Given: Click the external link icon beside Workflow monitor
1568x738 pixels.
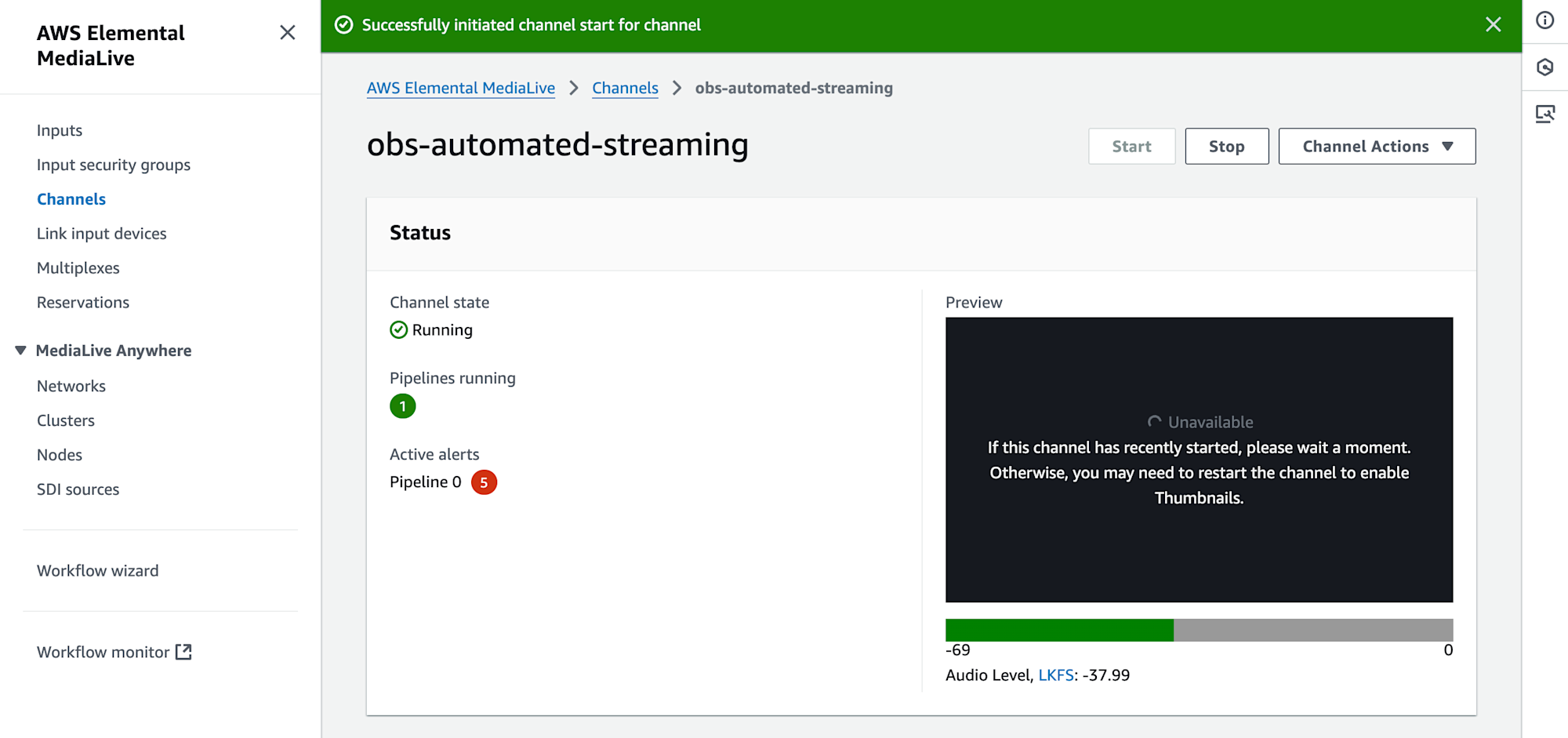Looking at the screenshot, I should point(183,652).
